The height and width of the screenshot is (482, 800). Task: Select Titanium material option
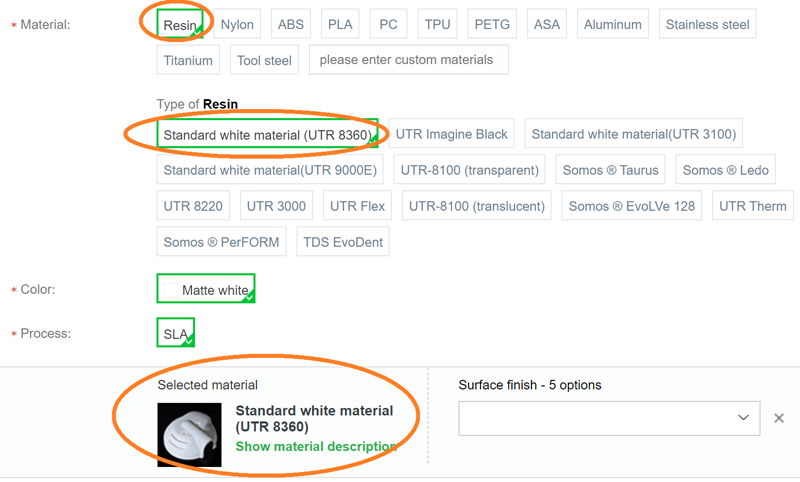tap(188, 60)
